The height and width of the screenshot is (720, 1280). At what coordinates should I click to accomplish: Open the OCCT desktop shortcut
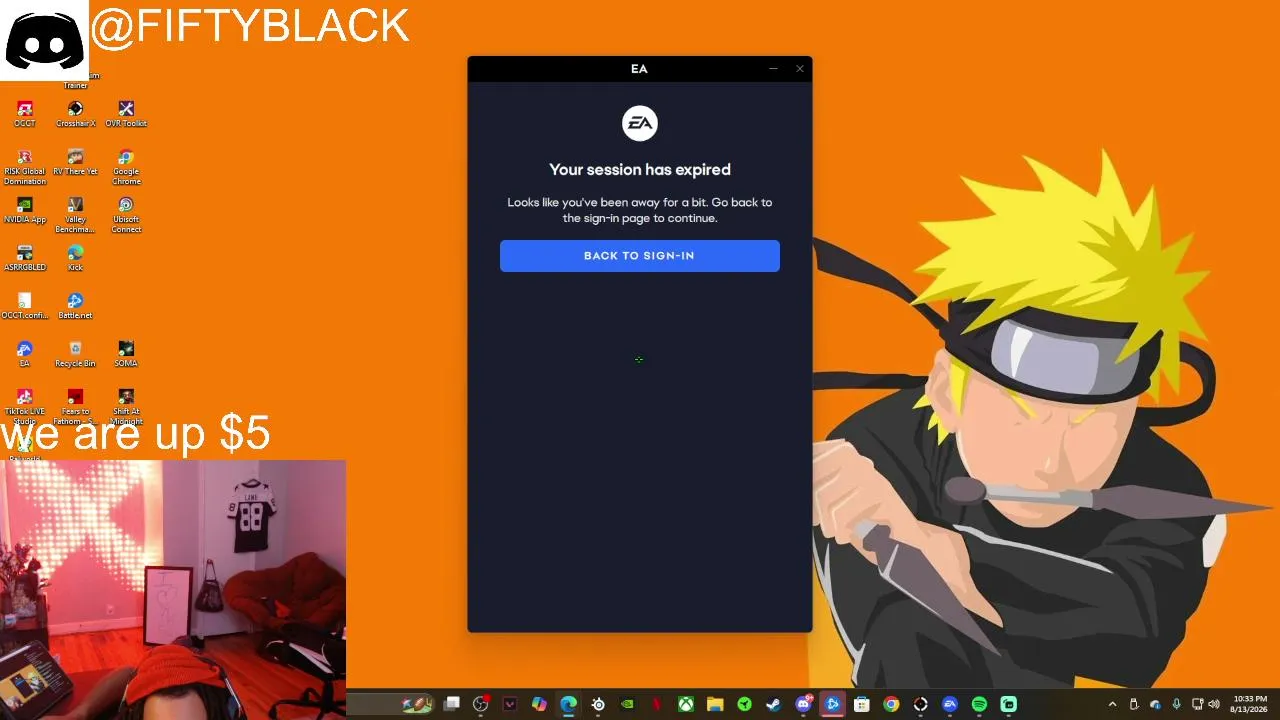click(25, 114)
